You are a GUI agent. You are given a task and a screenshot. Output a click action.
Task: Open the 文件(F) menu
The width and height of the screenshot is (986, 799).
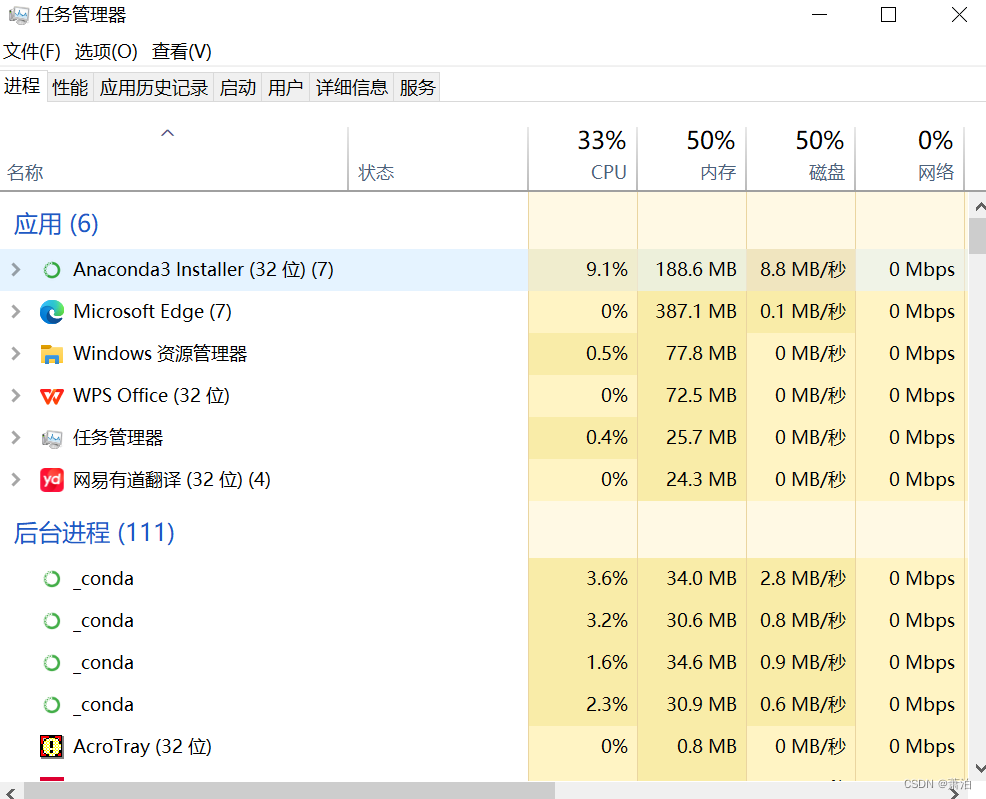click(32, 52)
